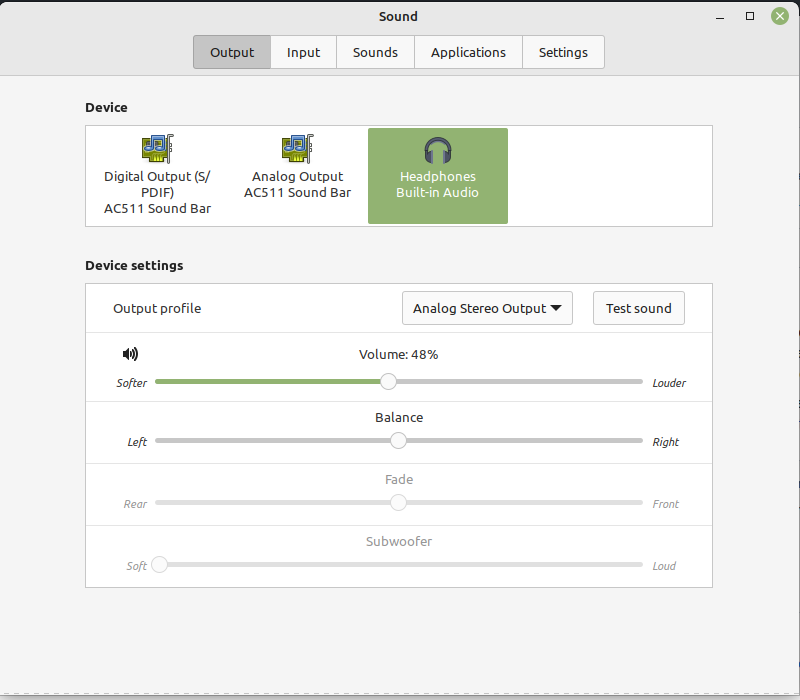Open the Sounds tab
800x700 pixels.
pyautogui.click(x=374, y=52)
